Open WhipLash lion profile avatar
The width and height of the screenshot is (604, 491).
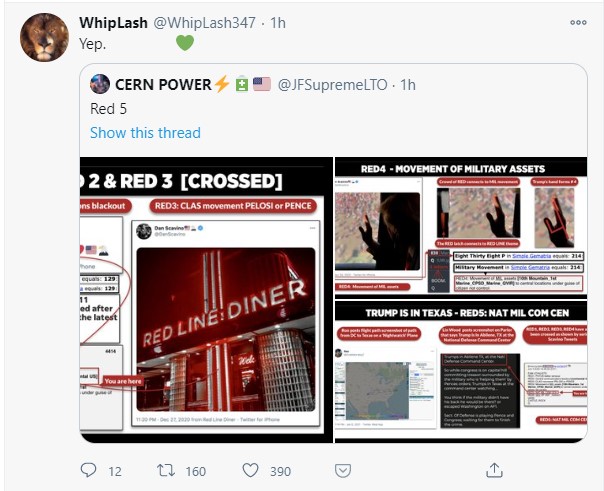pos(44,37)
